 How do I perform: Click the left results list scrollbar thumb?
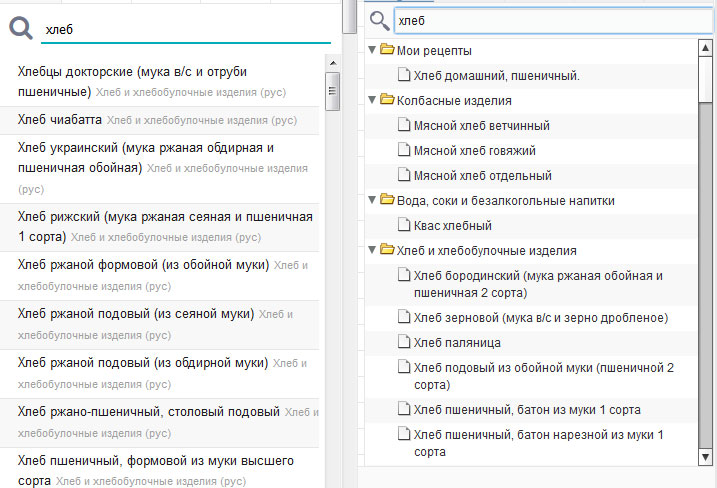332,89
